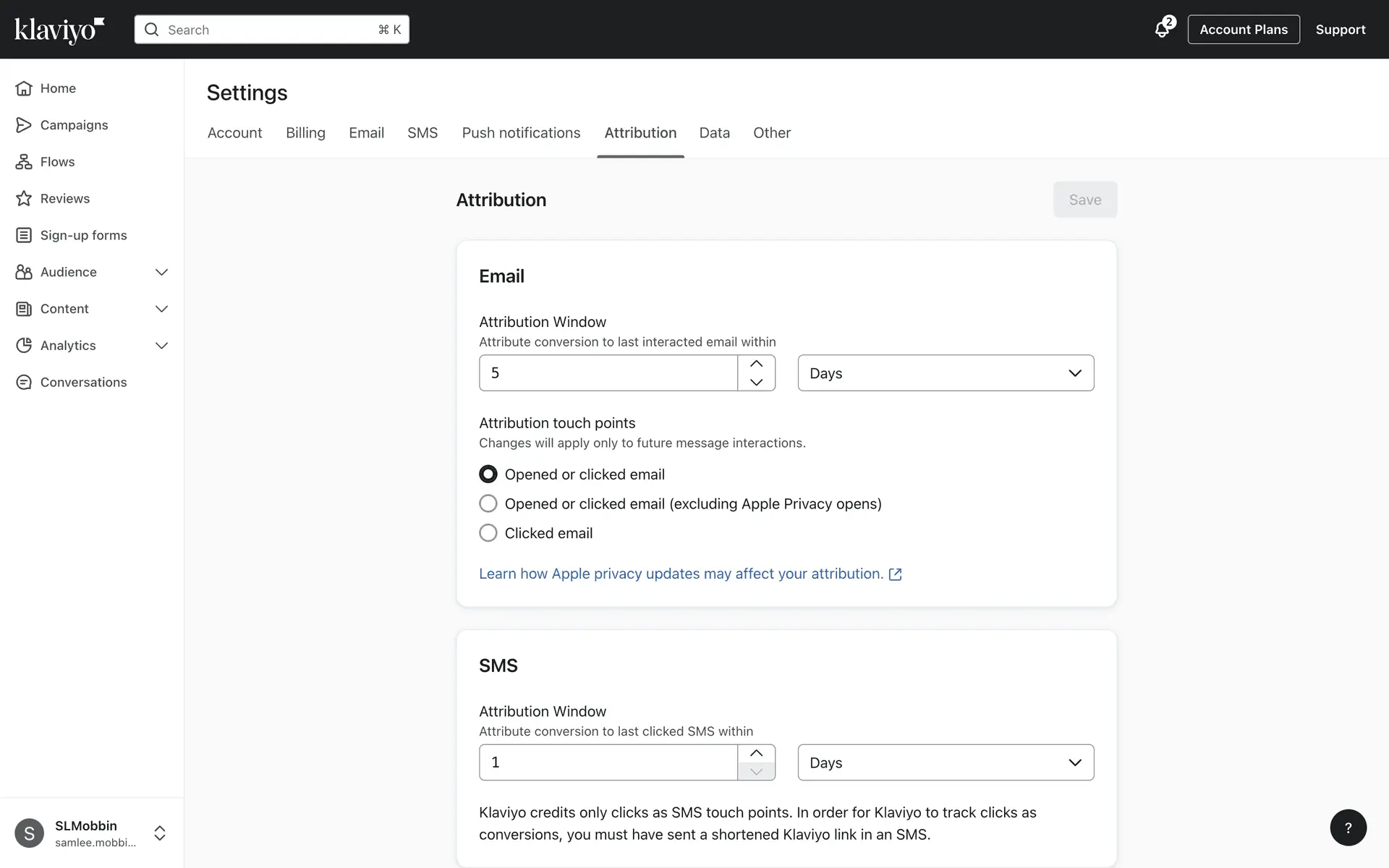Switch to the Billing settings tab
This screenshot has height=868, width=1389.
305,133
